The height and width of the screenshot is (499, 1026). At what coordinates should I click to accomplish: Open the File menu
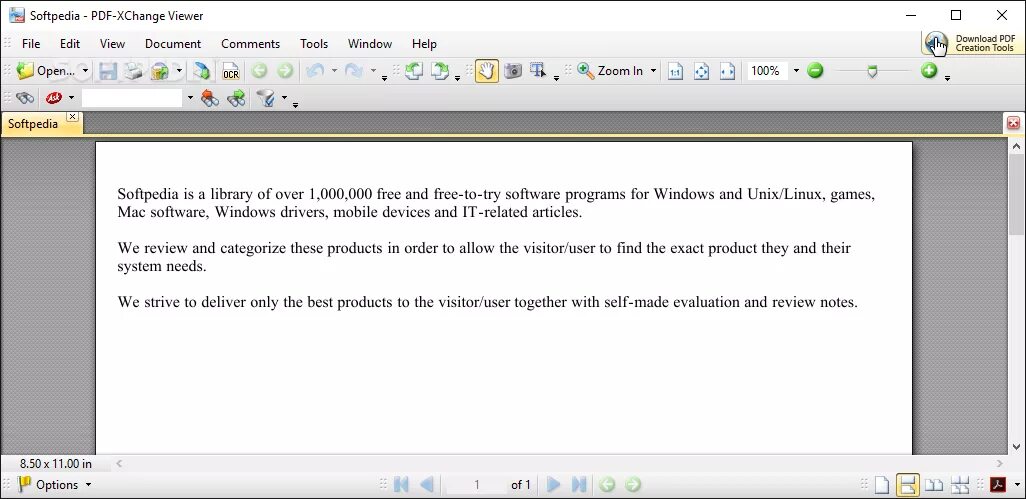click(31, 44)
